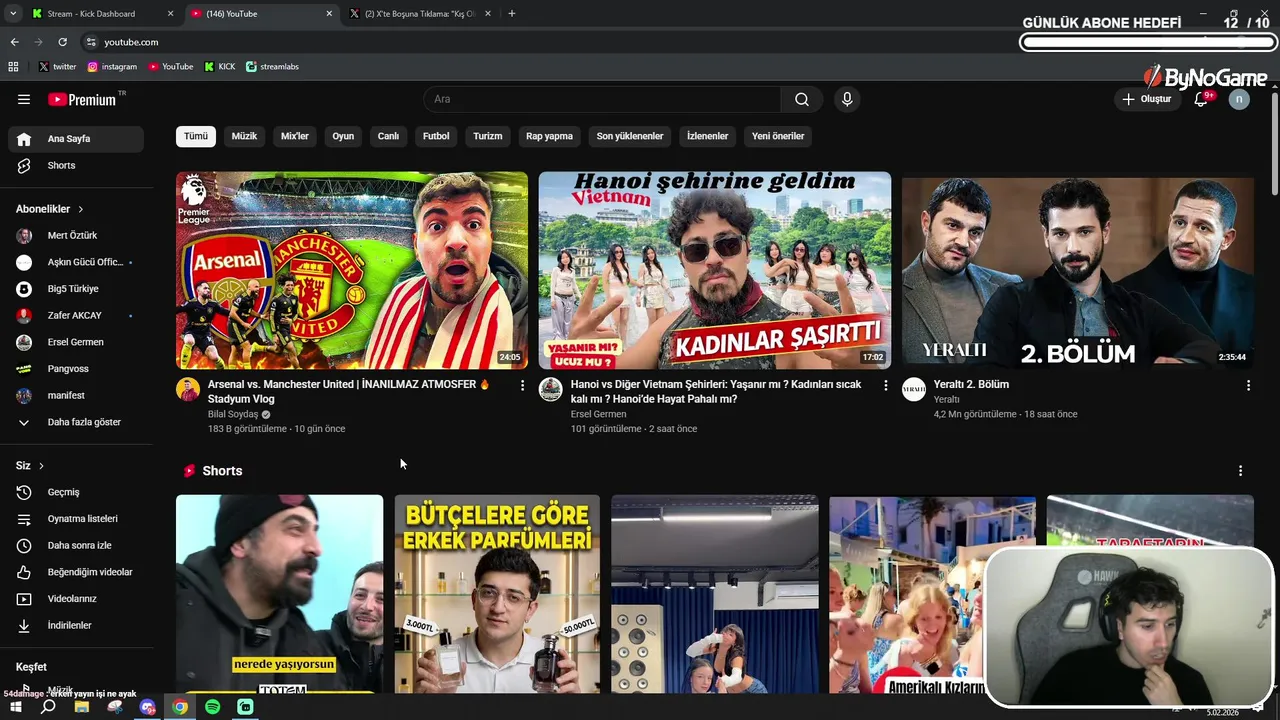Open Discord from the taskbar

coord(147,707)
